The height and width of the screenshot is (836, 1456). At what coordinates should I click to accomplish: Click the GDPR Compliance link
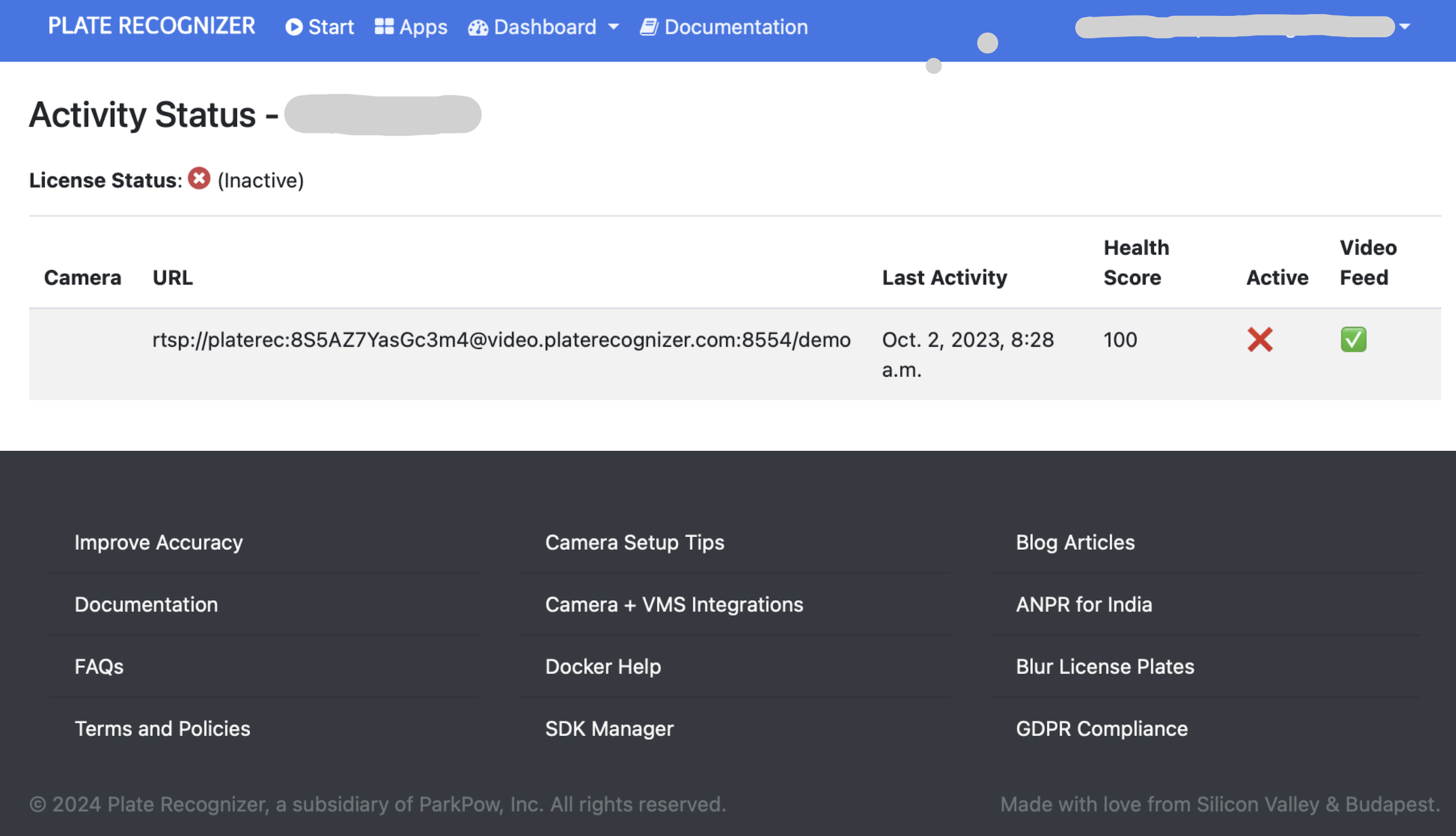click(1101, 728)
